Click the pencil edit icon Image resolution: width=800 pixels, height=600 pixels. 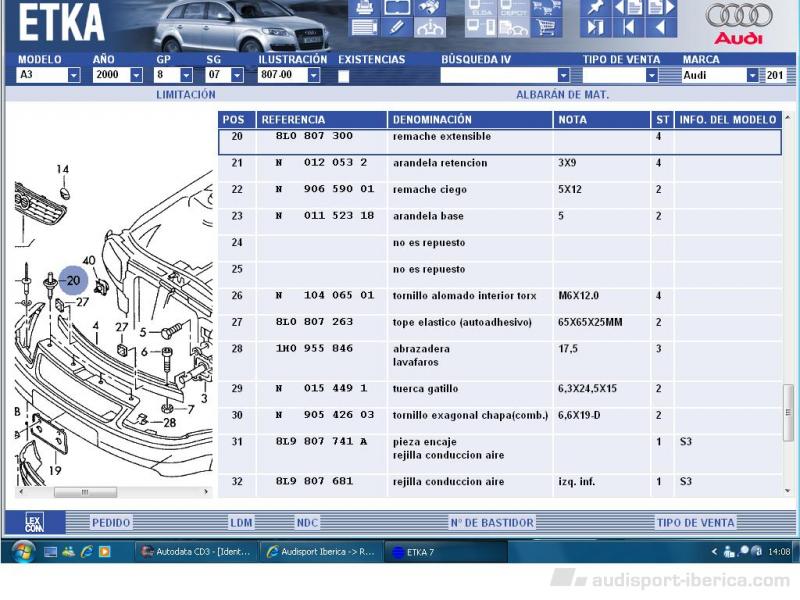coord(397,27)
